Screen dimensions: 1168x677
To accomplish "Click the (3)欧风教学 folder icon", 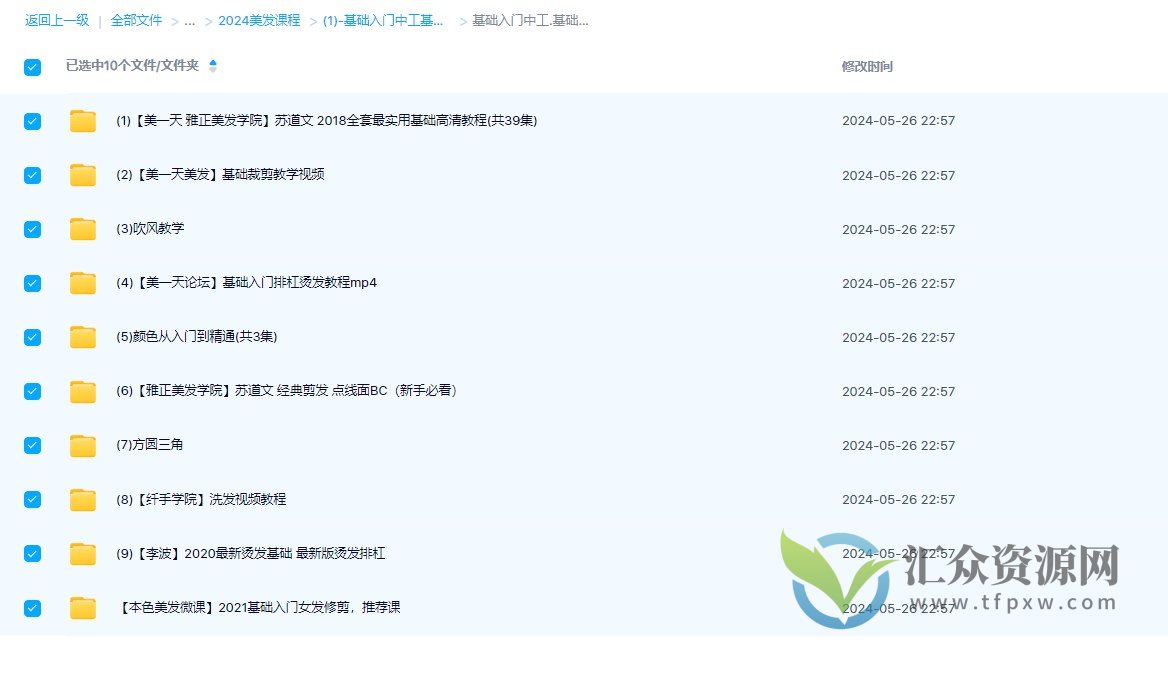I will (82, 228).
